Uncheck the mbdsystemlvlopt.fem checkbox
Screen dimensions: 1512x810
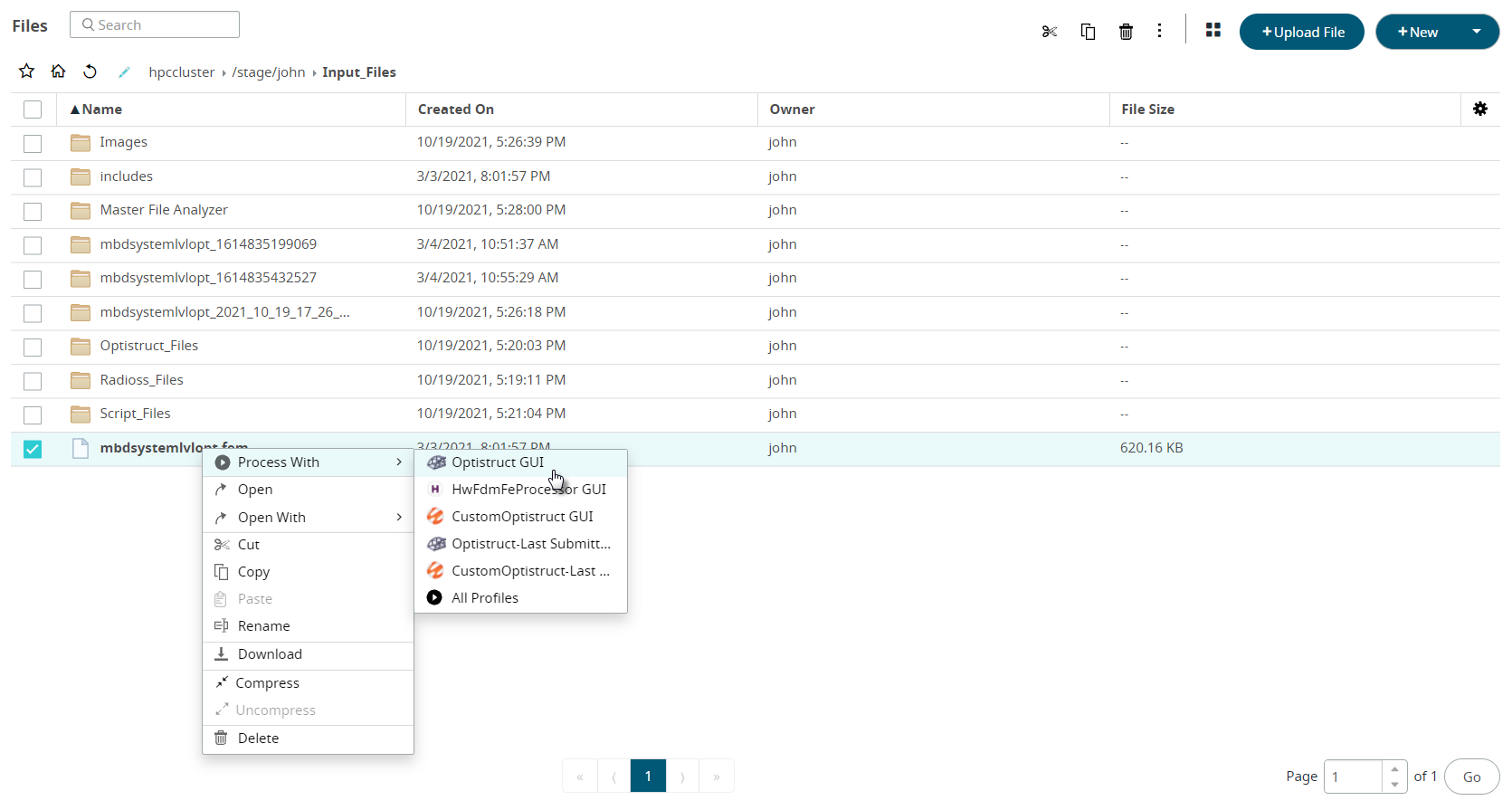click(x=33, y=449)
